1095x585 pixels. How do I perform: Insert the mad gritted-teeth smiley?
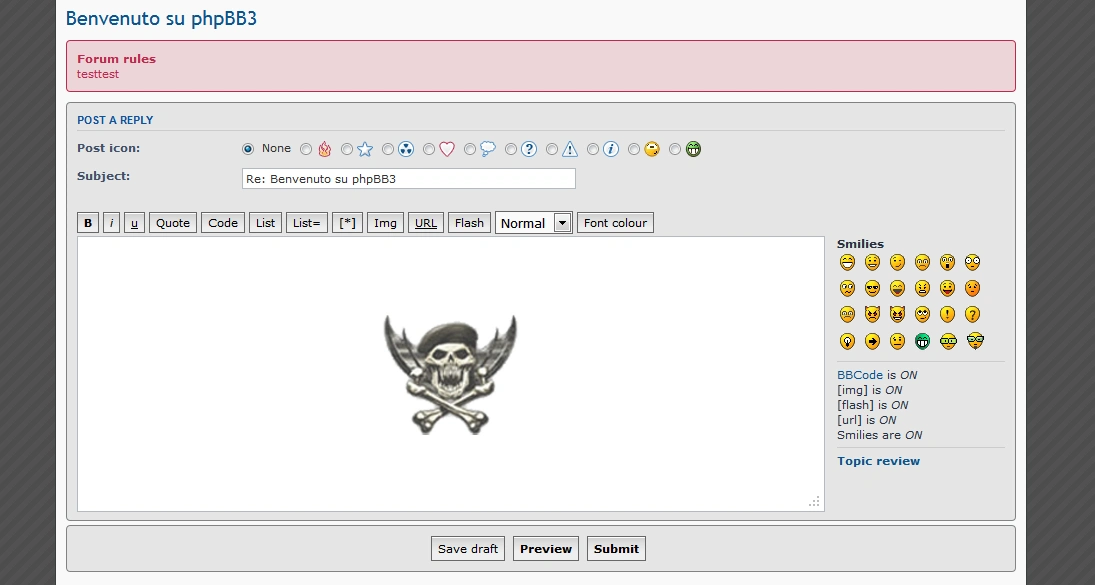pos(923,288)
